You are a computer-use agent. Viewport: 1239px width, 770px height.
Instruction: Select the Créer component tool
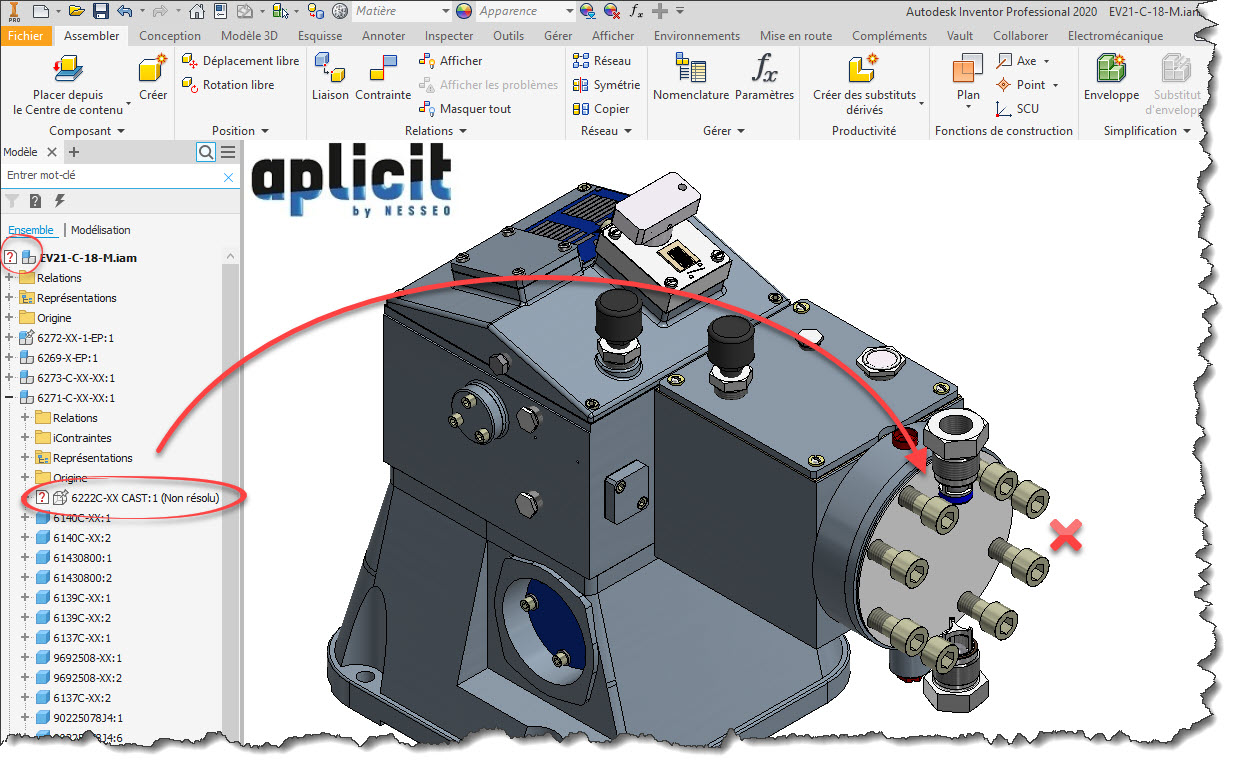pyautogui.click(x=153, y=71)
